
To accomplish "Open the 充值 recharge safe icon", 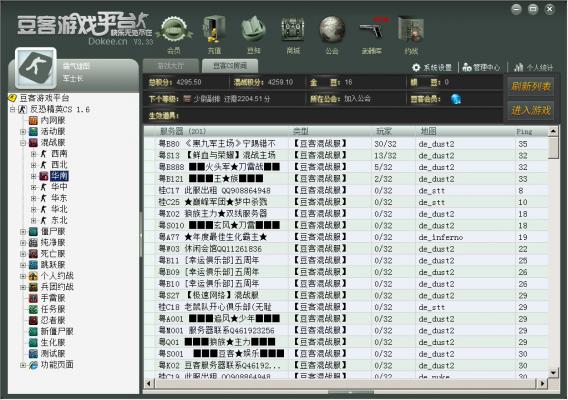I will pos(214,30).
